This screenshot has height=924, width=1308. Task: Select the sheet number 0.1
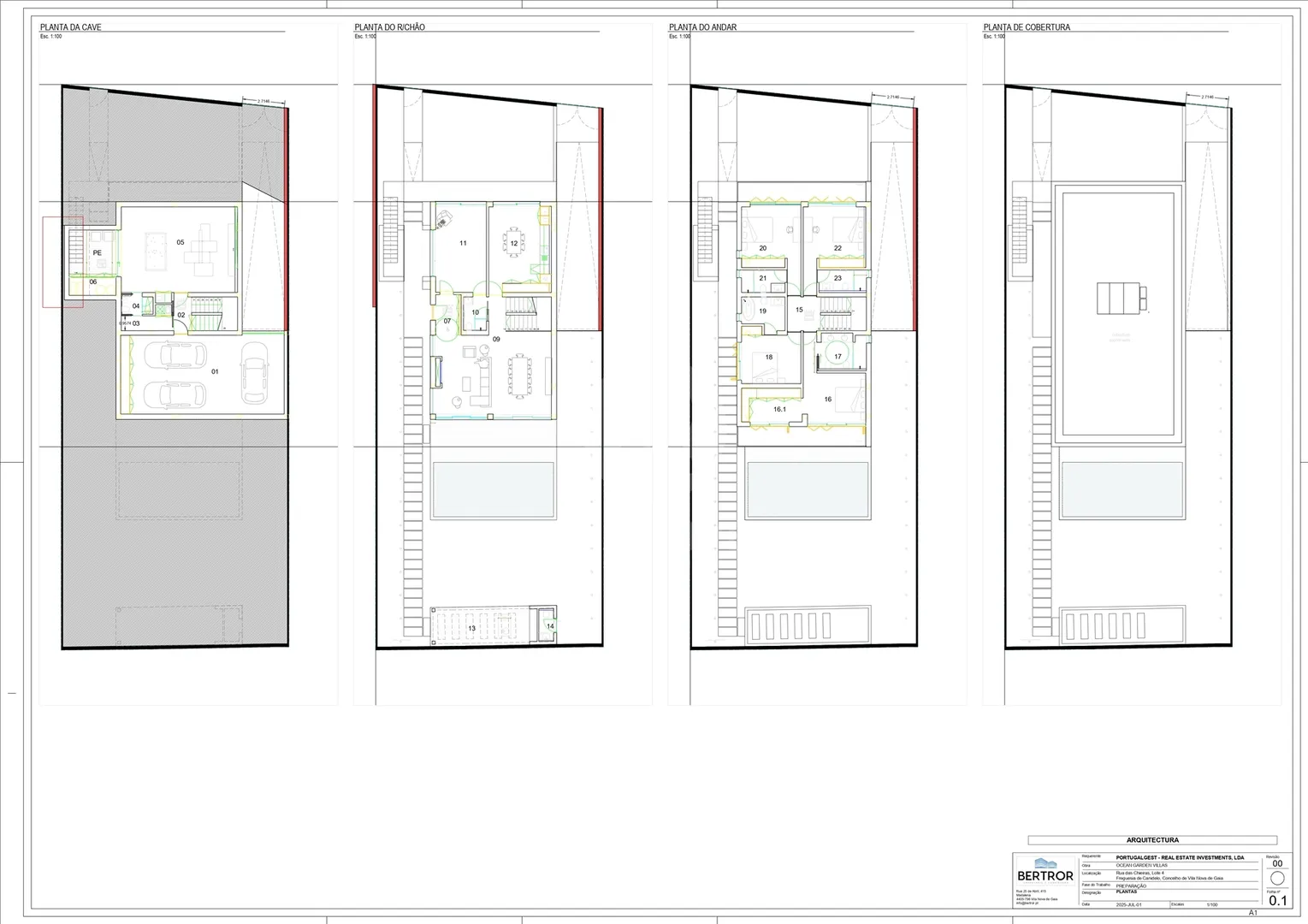coord(1277,900)
